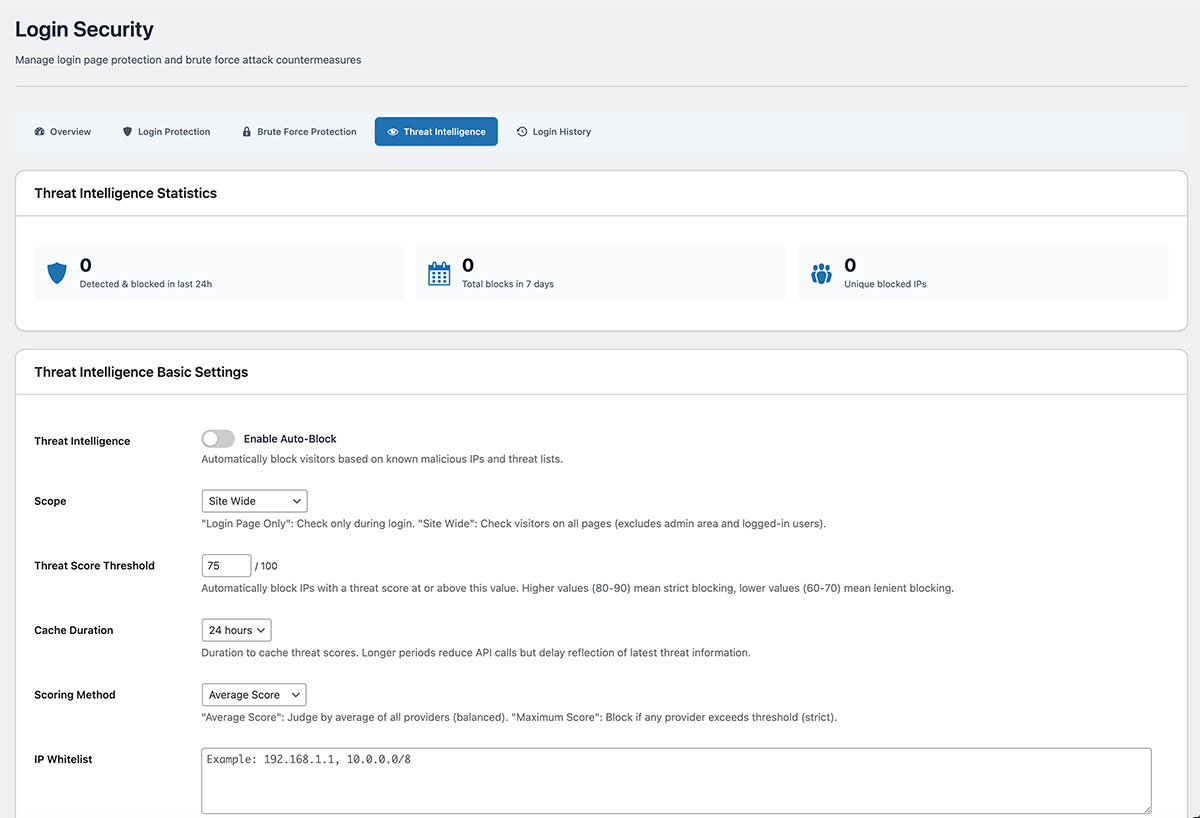Click the Scope setting label
The height and width of the screenshot is (818, 1200).
pyautogui.click(x=50, y=501)
